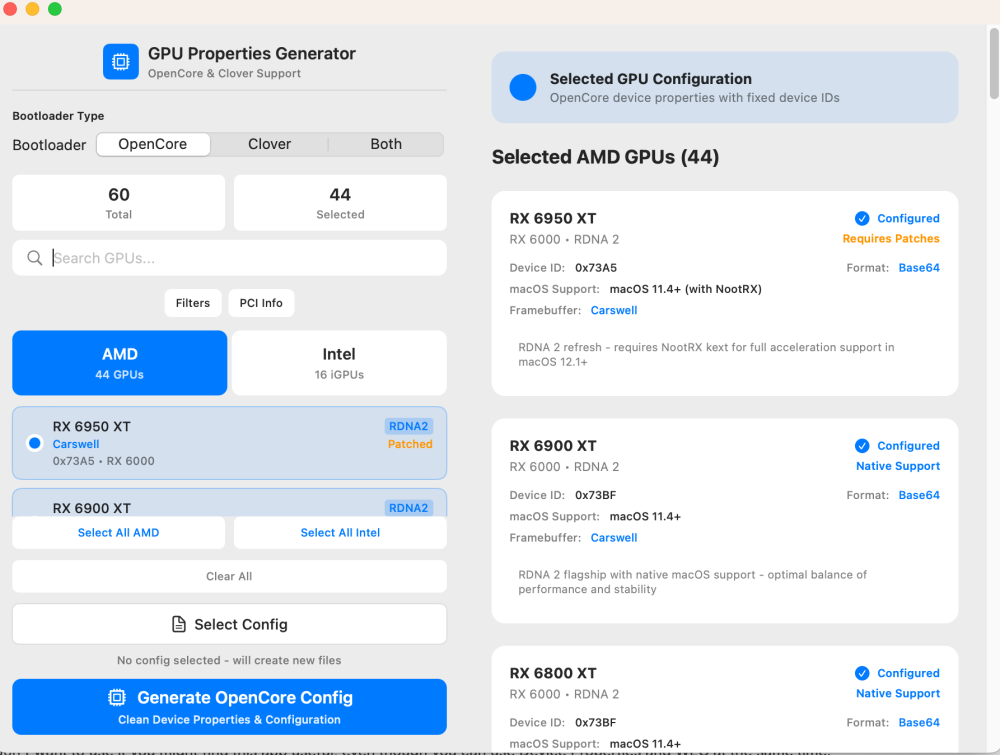Screen dimensions: 1000x755
Task: Select Clover bootloader option
Action: coord(269,144)
